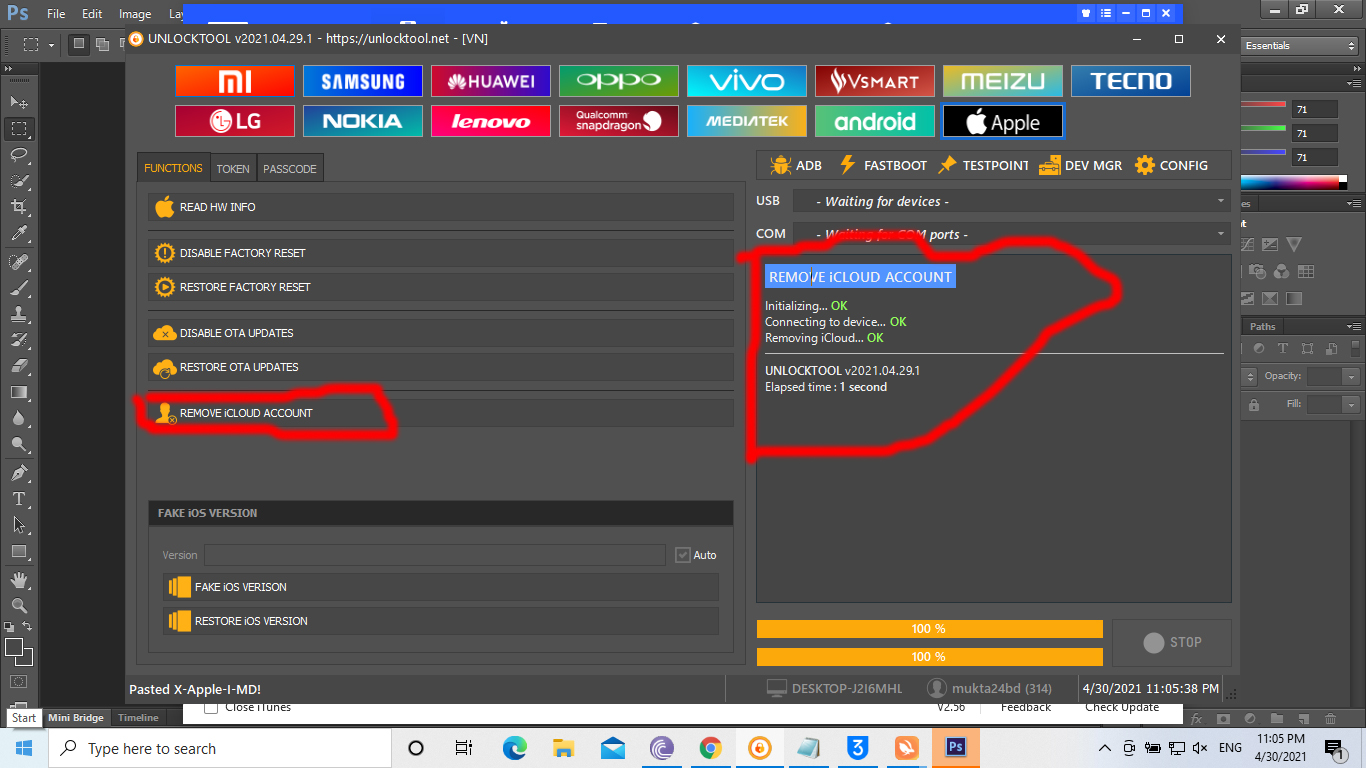Image resolution: width=1366 pixels, height=768 pixels.
Task: Open Photoshop File menu
Action: pyautogui.click(x=56, y=14)
